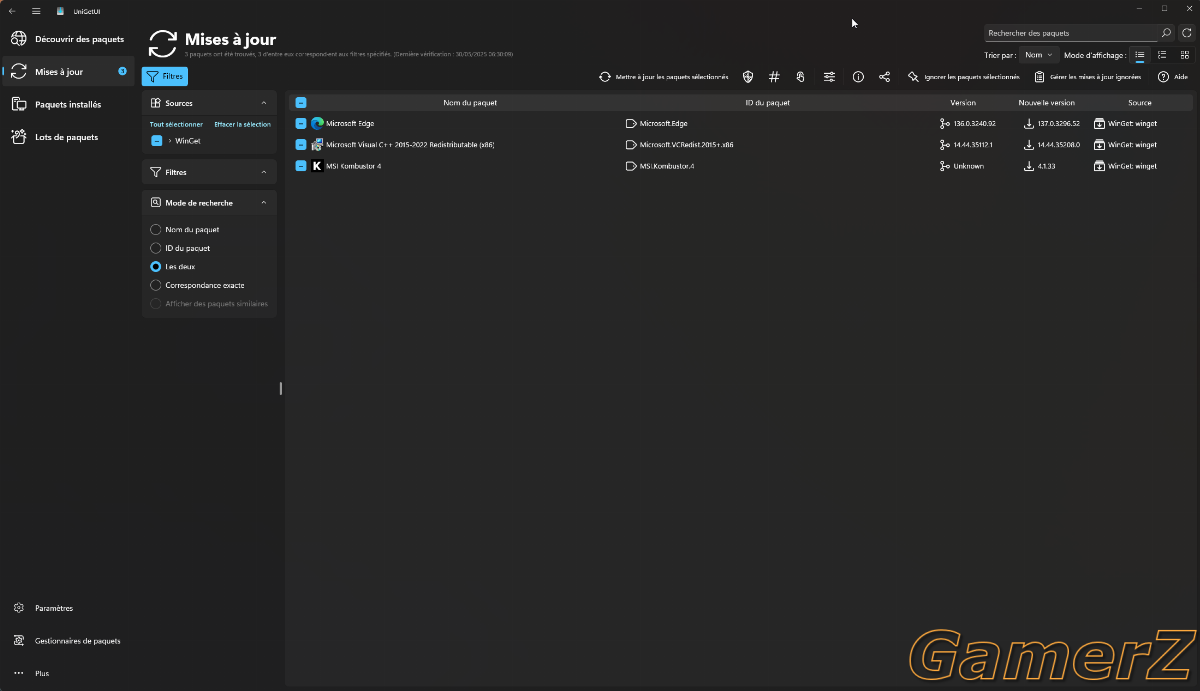
Task: Click Gérer les mises à jour ignorées
Action: pyautogui.click(x=1087, y=77)
